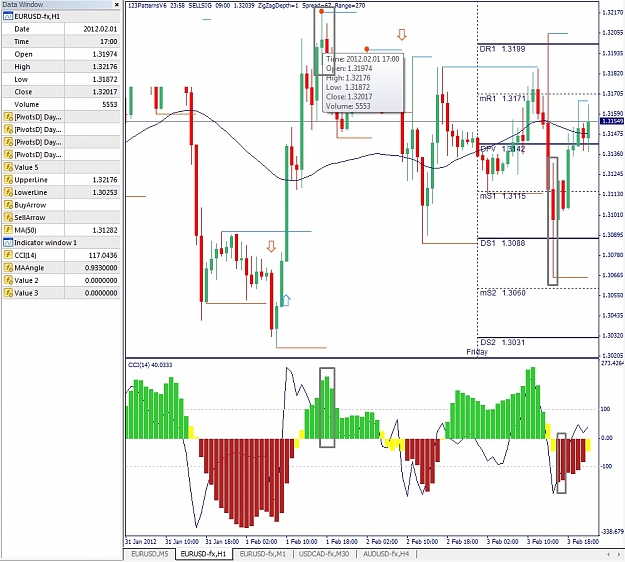The image size is (625, 562).
Task: Open the AUDUSD-fx,H4 chart tab
Action: coord(386,554)
